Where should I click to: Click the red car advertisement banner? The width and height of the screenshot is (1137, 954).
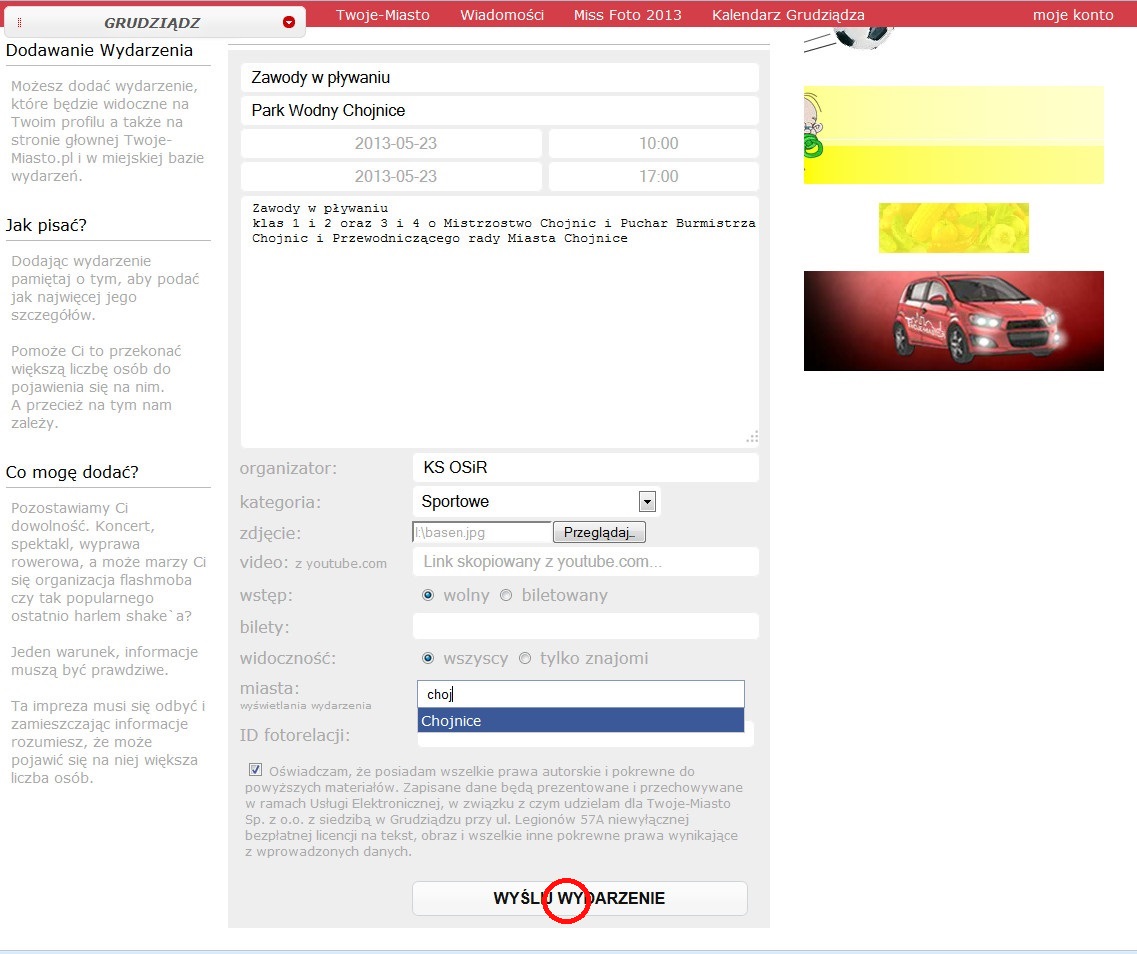pos(953,320)
